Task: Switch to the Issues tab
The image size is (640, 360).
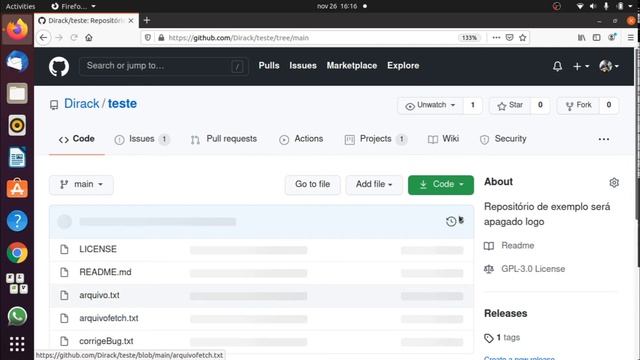Action: coord(142,139)
